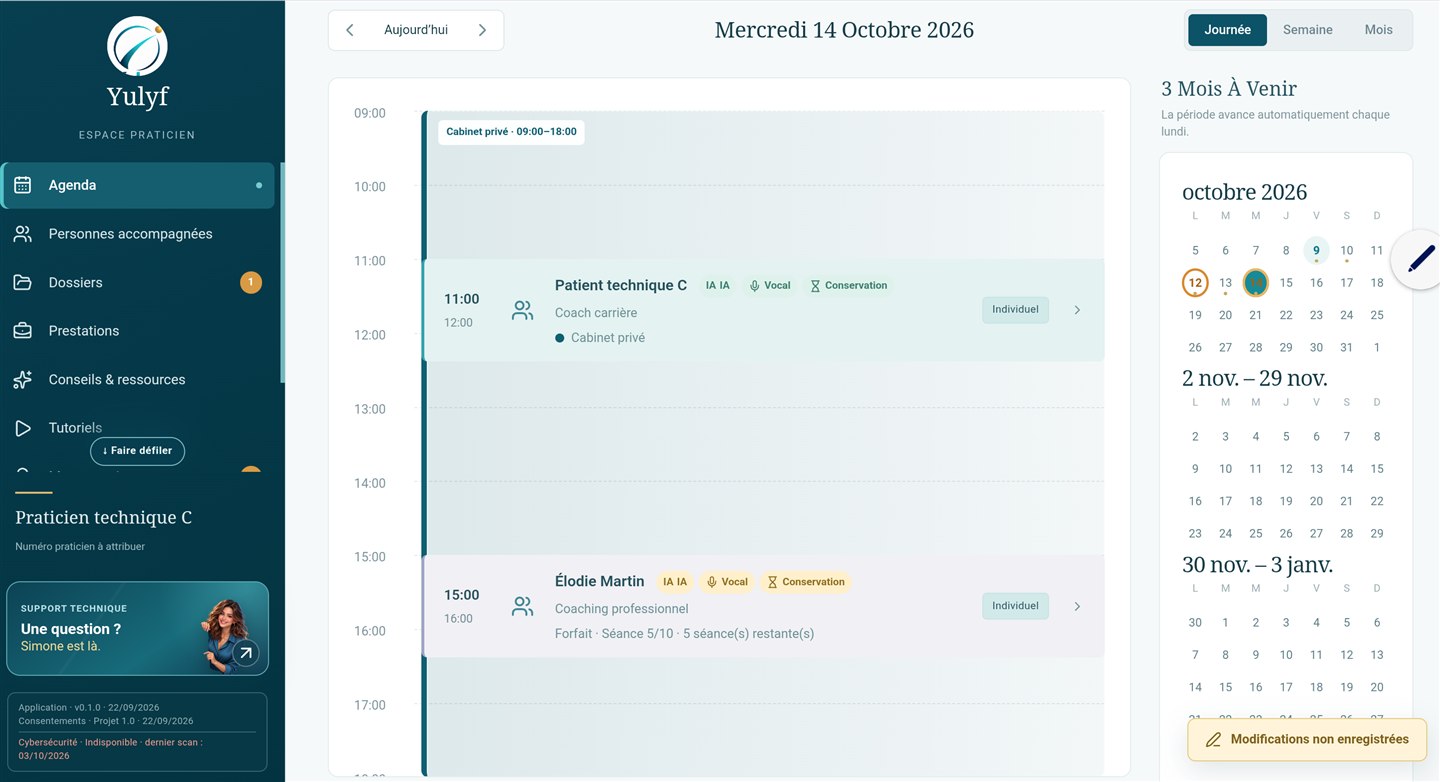Click people icon of Élodie Martin appointment
Image resolution: width=1440 pixels, height=782 pixels.
522,606
